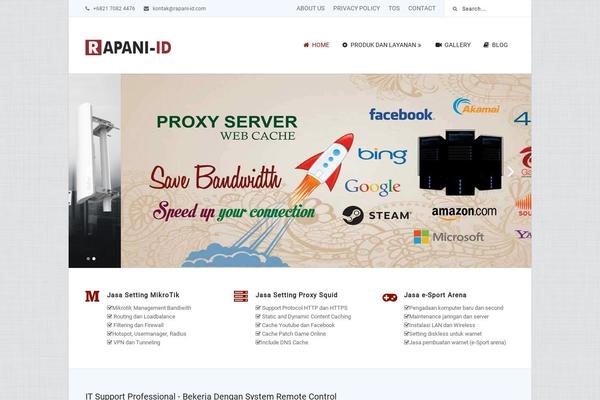Click the next slide arrow on banner

click(510, 171)
